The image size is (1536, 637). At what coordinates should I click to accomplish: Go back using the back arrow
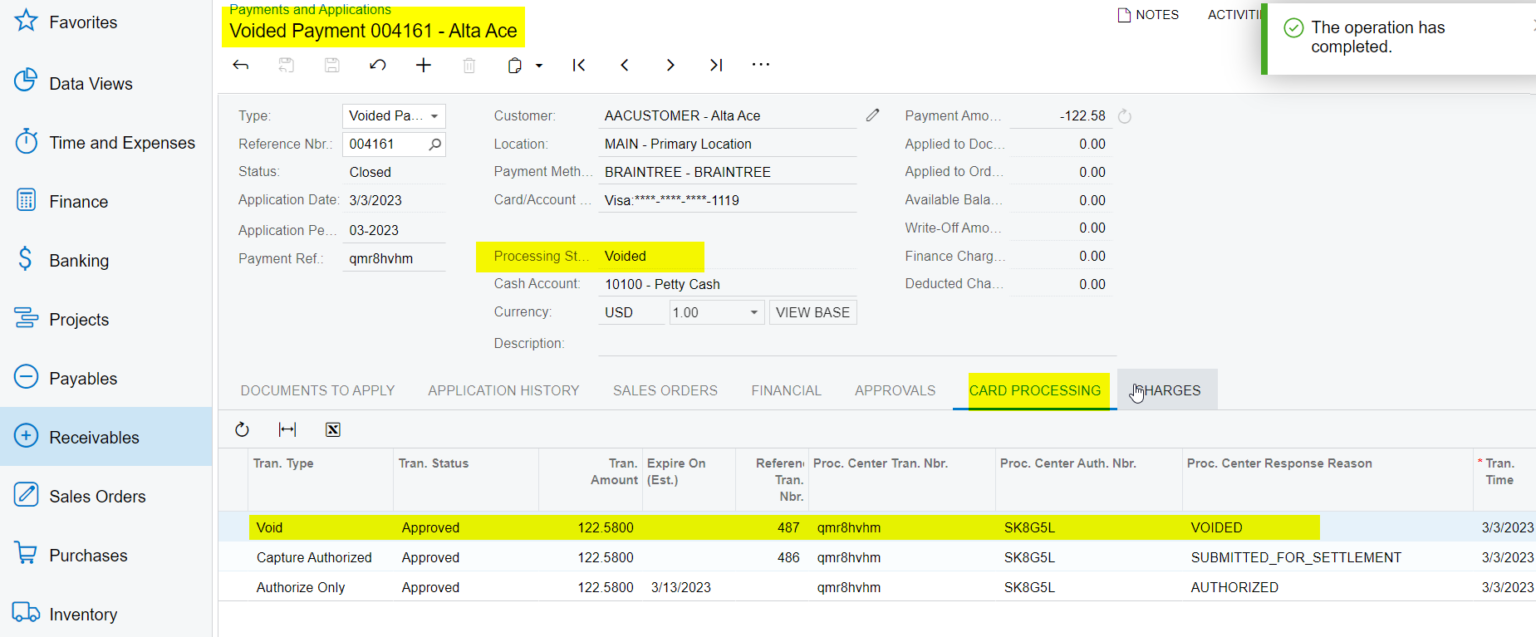(241, 65)
